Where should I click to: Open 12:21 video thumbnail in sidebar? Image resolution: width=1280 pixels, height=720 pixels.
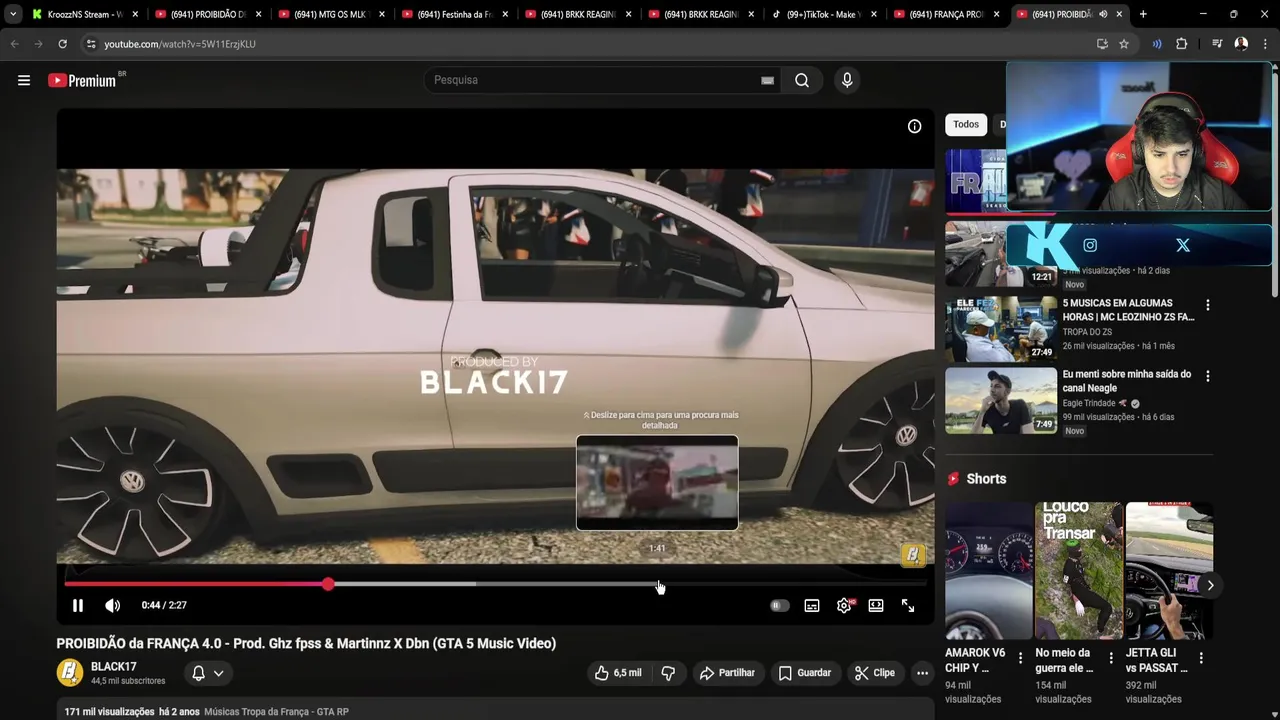tap(1001, 254)
